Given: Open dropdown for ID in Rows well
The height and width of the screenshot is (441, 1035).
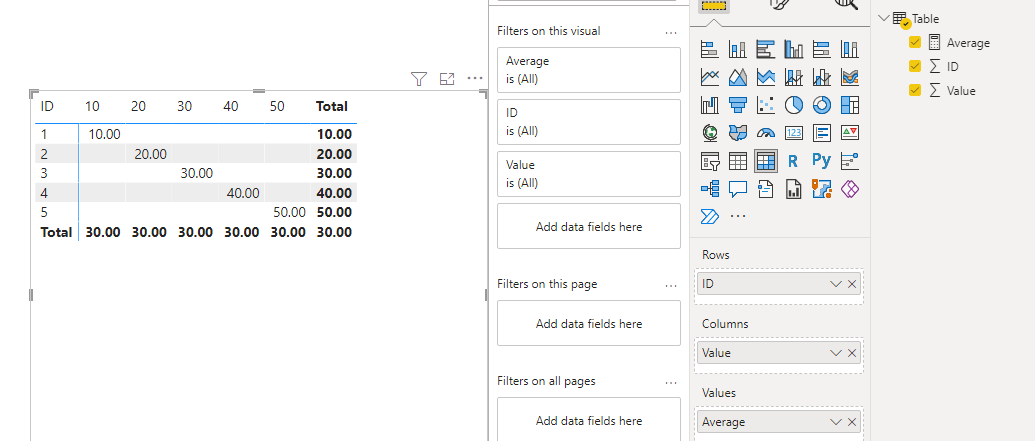Looking at the screenshot, I should 836,284.
